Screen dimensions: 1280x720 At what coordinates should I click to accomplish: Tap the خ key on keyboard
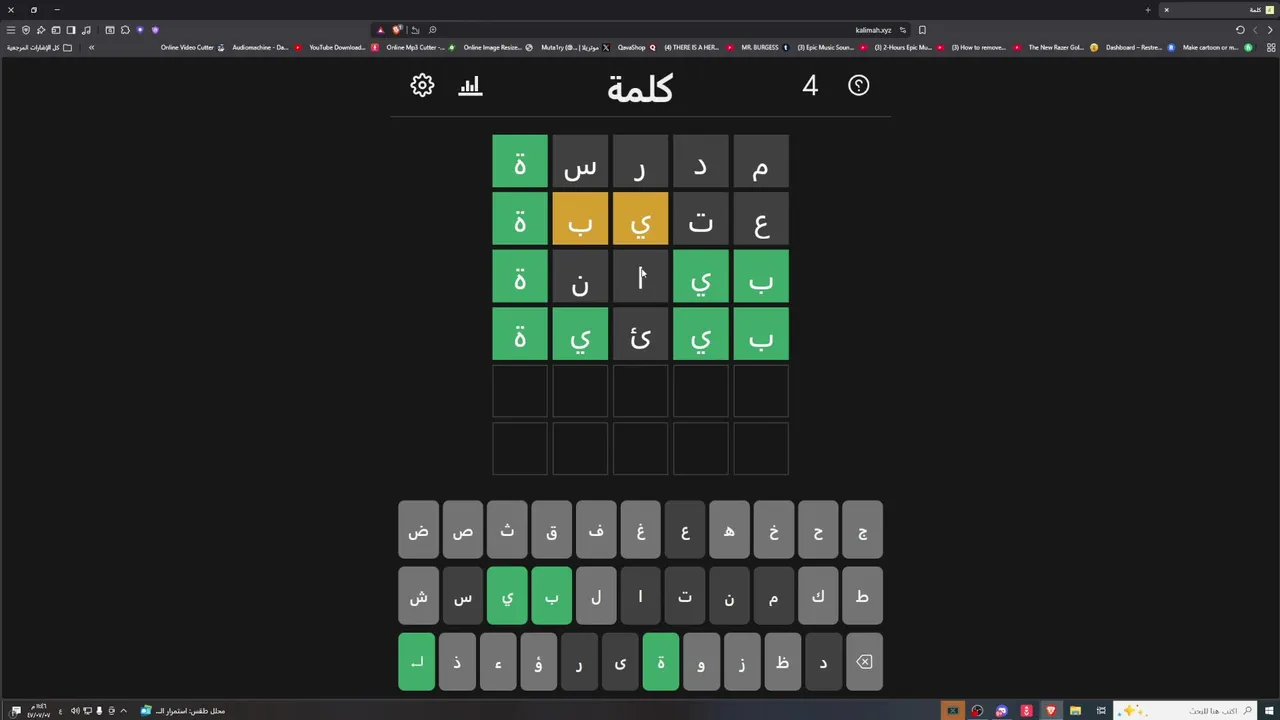click(773, 530)
